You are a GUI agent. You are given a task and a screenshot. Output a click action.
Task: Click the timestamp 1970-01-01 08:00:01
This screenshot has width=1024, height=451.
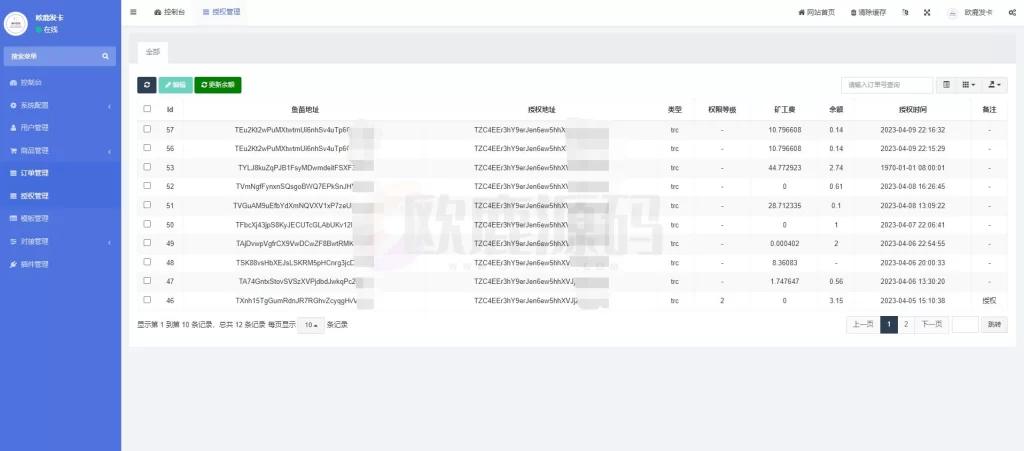912,168
